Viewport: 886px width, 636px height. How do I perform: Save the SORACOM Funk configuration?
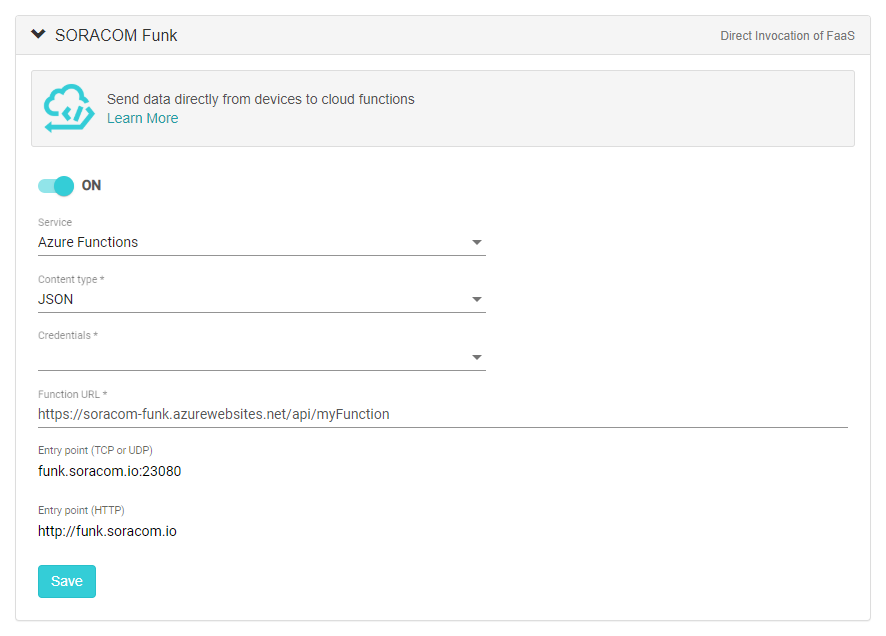pos(66,581)
